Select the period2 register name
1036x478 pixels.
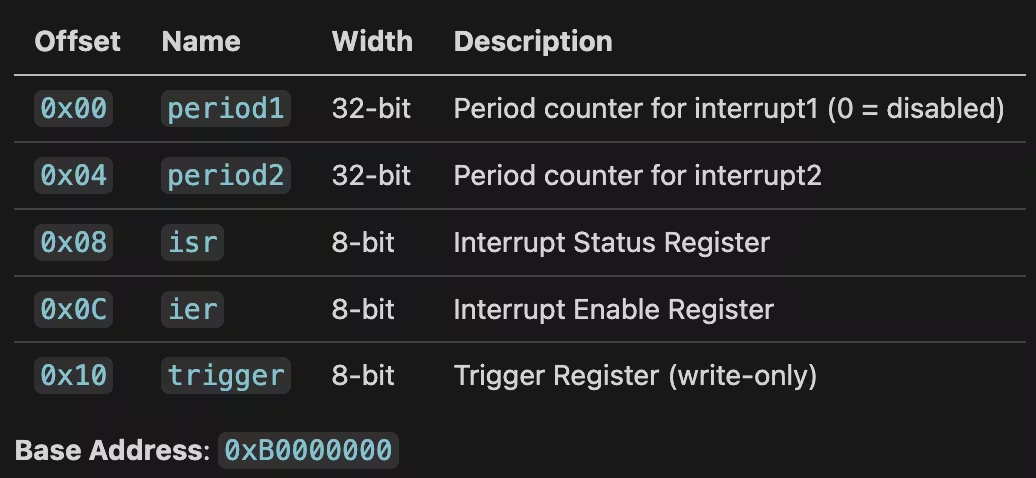pyautogui.click(x=226, y=175)
